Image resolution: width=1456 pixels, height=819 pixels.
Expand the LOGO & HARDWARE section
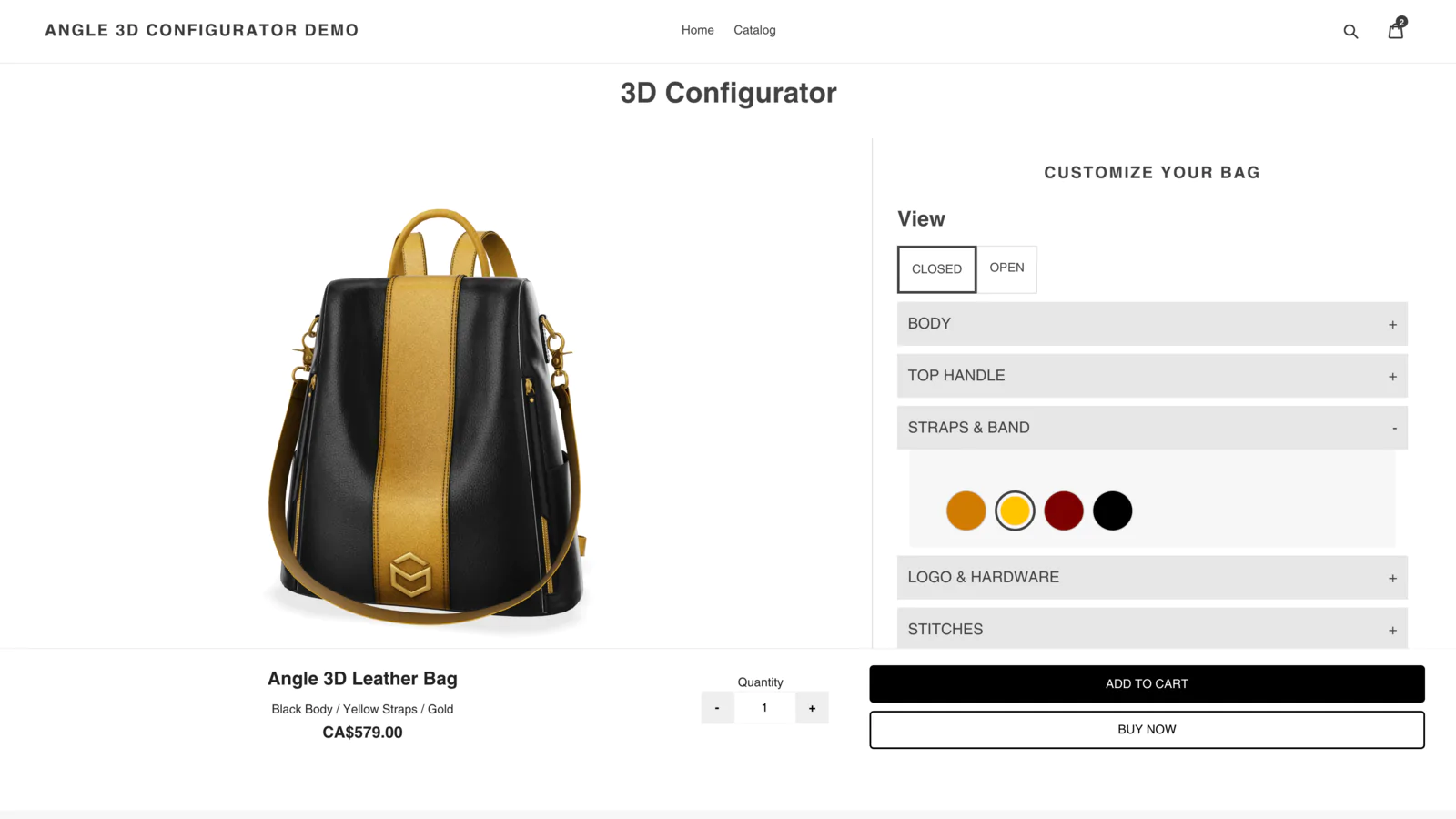1152,578
